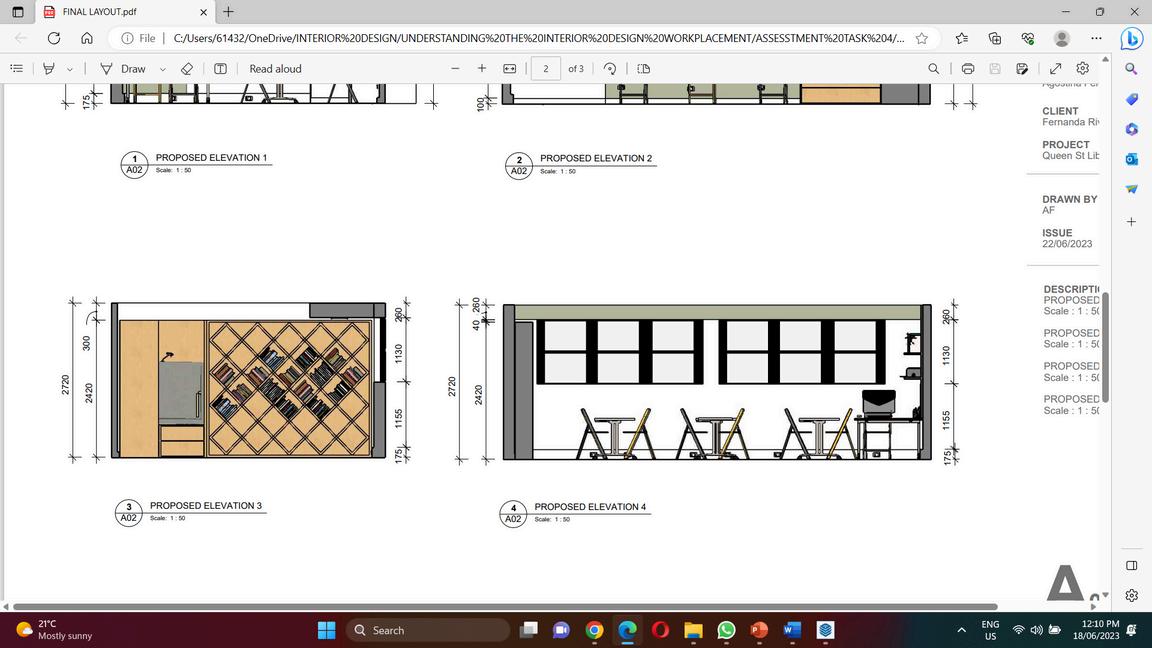The image size is (1152, 648).
Task: Select the Erase tool
Action: coord(187,68)
